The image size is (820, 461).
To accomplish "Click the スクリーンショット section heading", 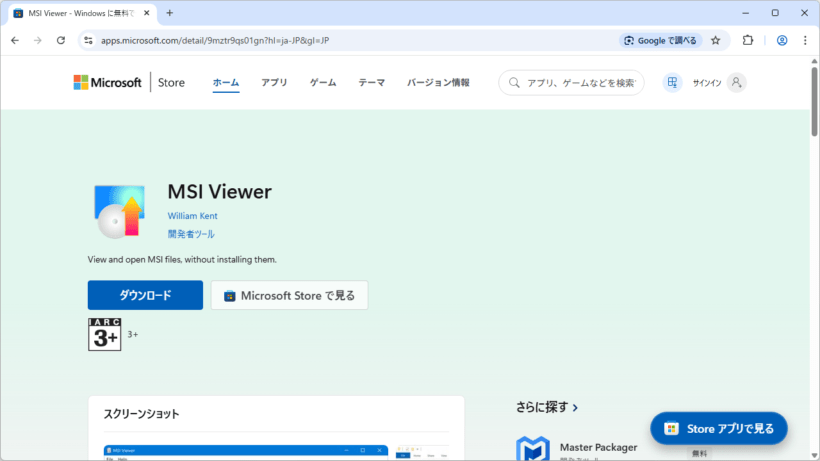I will coord(141,414).
